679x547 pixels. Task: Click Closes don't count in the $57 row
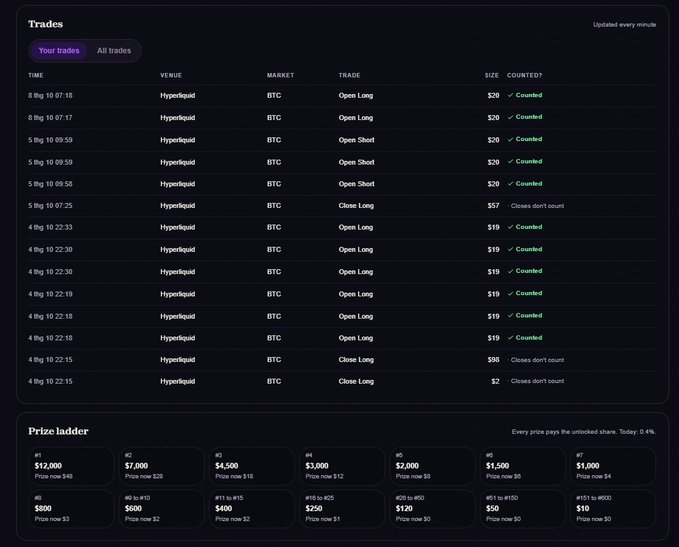[537, 206]
